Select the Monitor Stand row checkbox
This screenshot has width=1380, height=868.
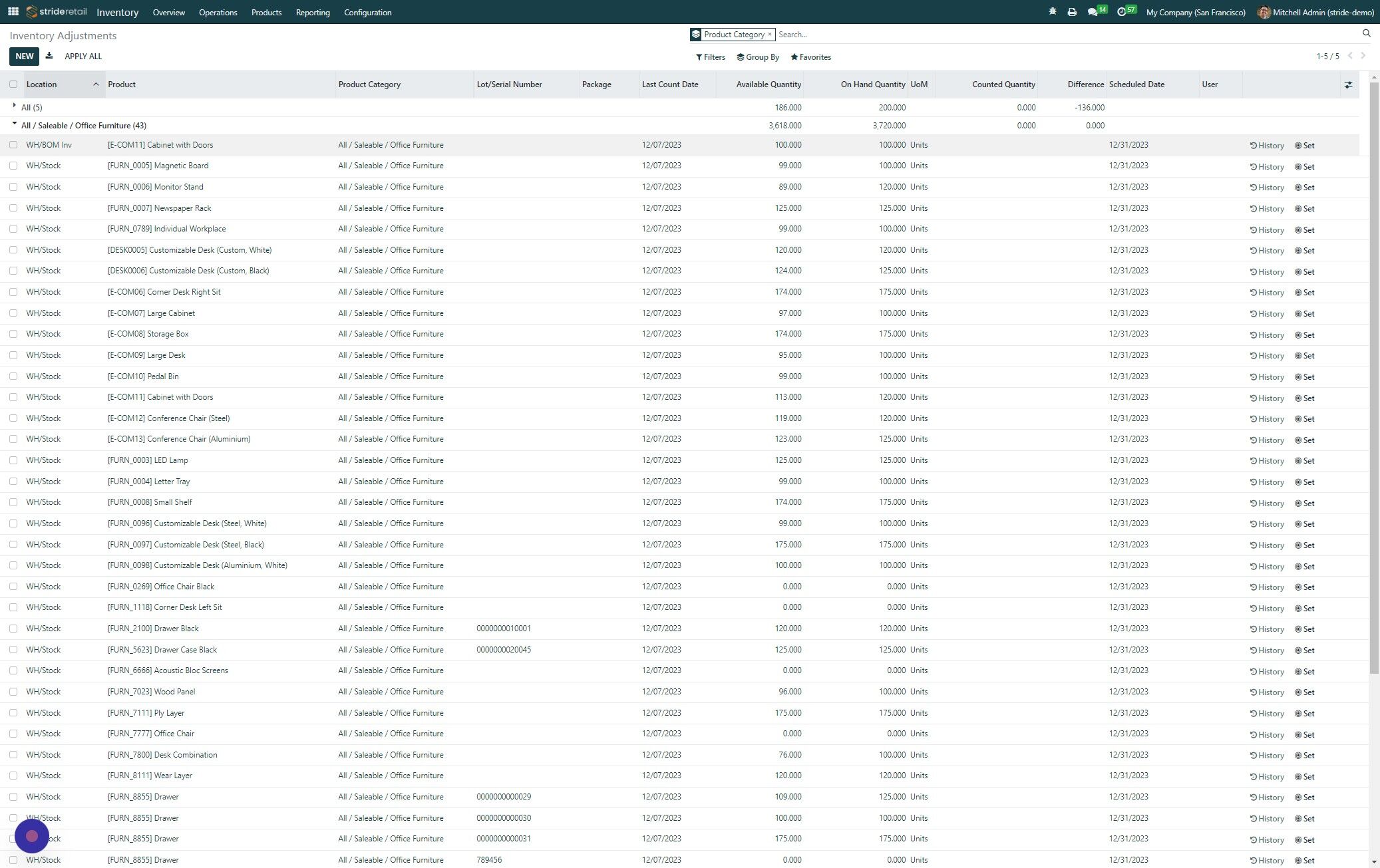(x=13, y=187)
